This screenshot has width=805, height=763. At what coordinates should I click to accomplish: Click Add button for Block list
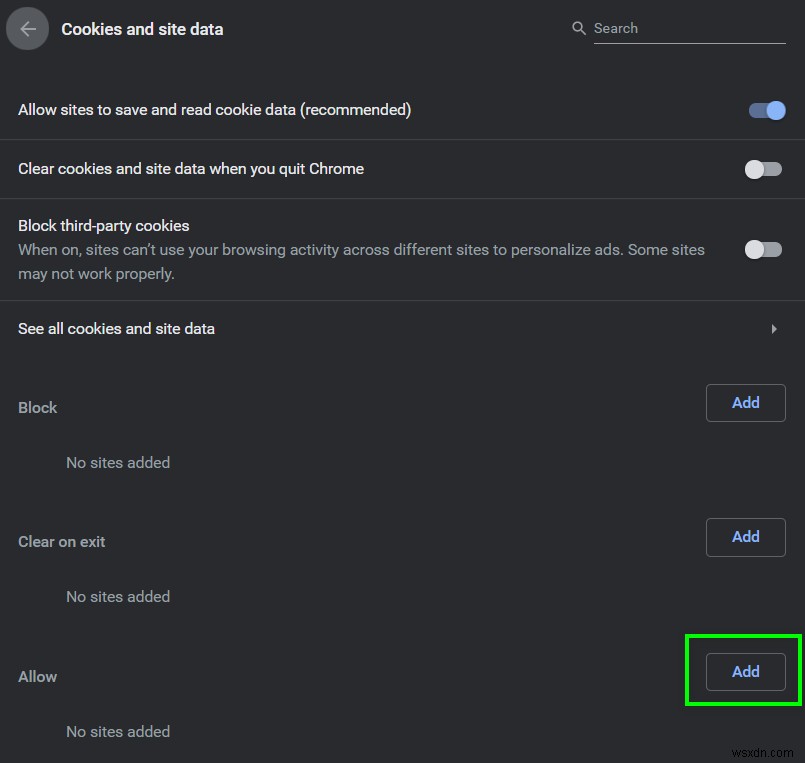pyautogui.click(x=745, y=403)
